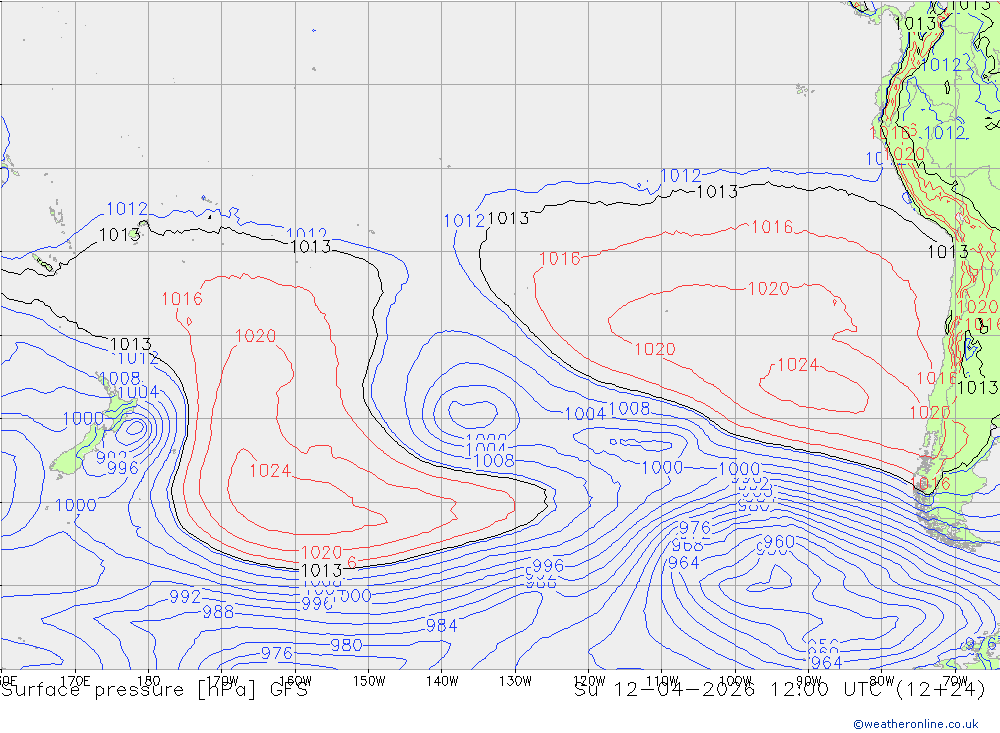The height and width of the screenshot is (733, 1000).
Task: Select the blue 968 isobar label
Action: pos(688,546)
